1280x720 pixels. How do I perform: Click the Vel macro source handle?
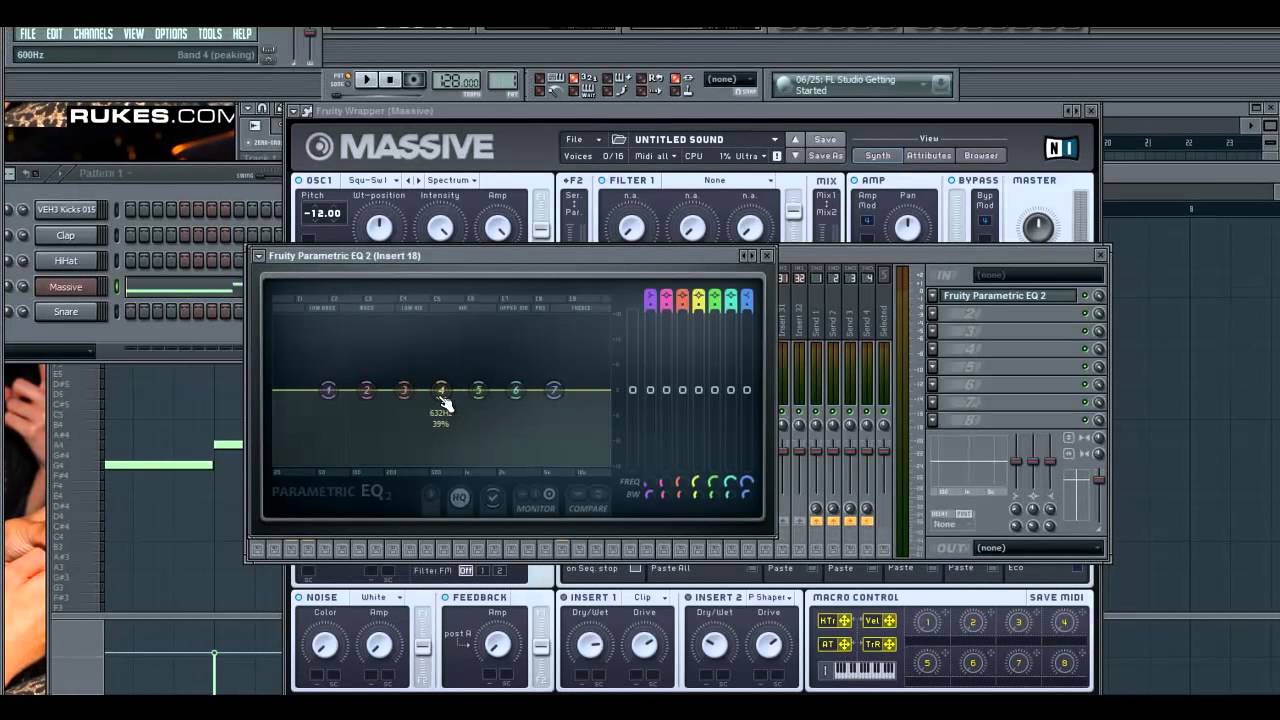coord(880,621)
